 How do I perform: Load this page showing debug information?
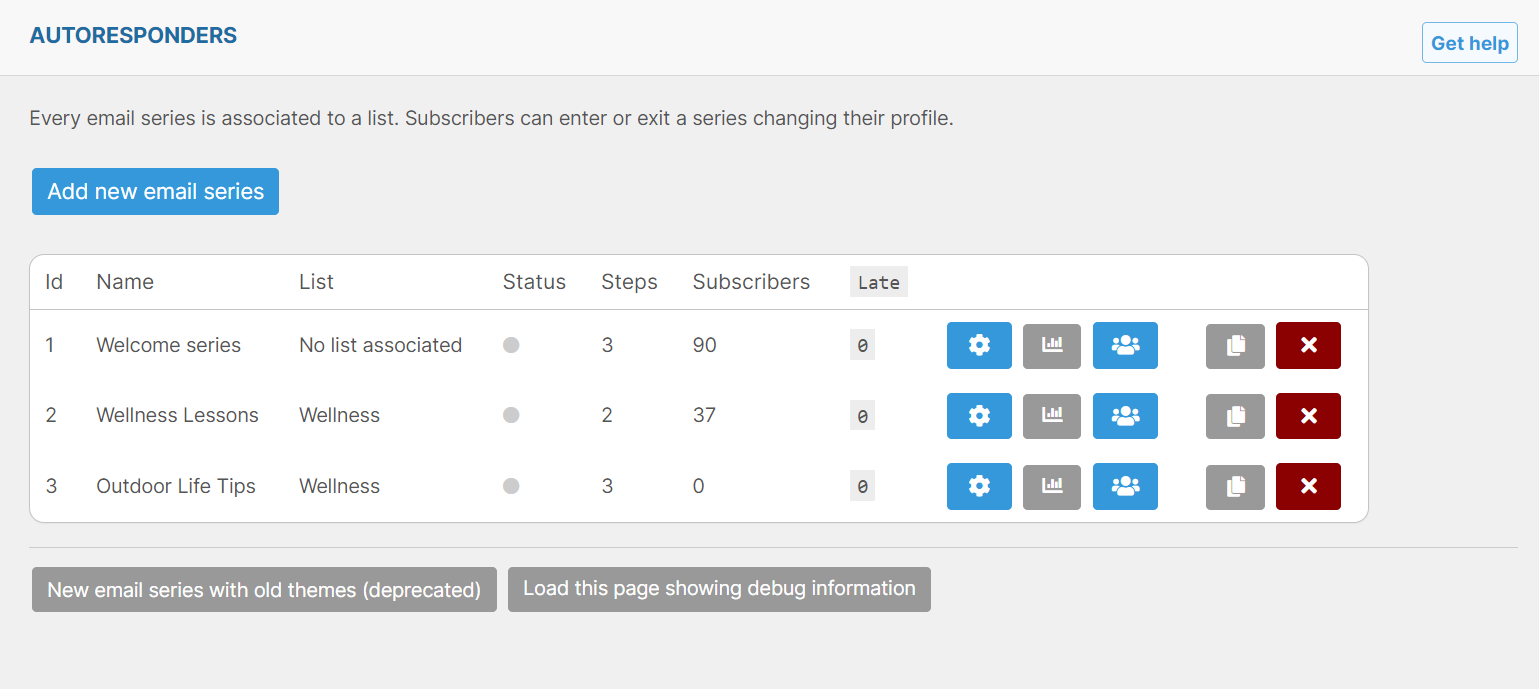[x=719, y=590]
